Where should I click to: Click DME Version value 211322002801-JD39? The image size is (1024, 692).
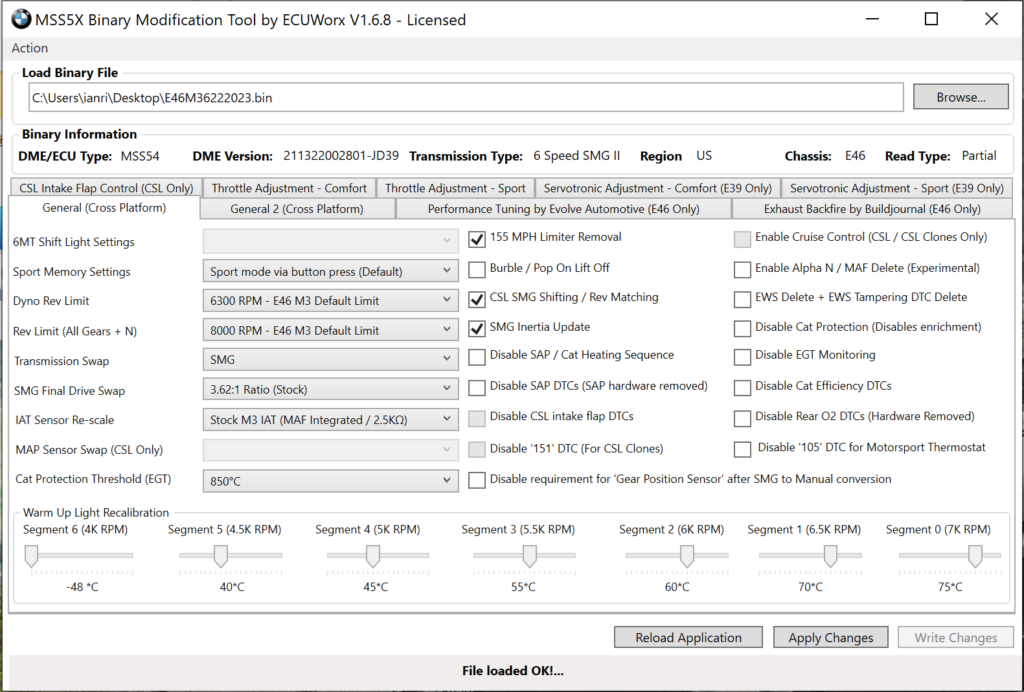coord(341,156)
